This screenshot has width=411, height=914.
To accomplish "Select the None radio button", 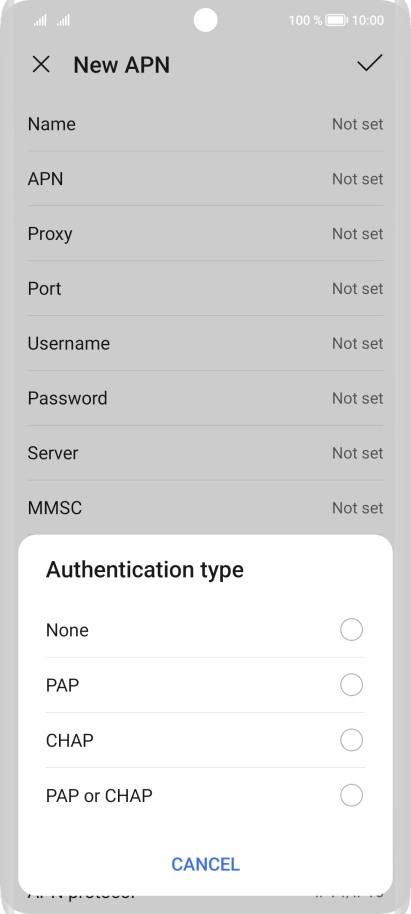I will 352,630.
